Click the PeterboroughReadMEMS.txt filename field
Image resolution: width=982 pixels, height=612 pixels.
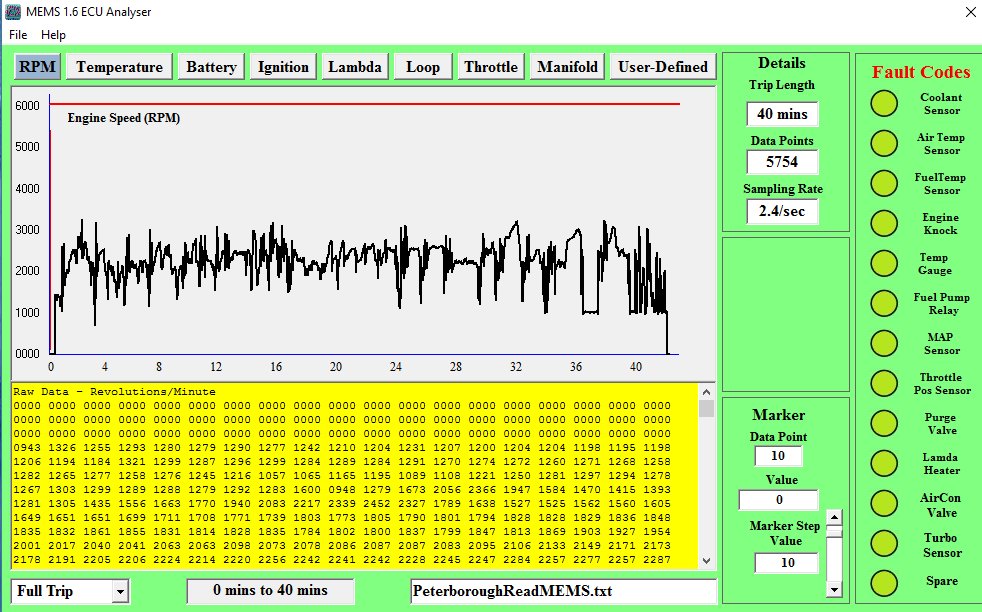(x=563, y=591)
